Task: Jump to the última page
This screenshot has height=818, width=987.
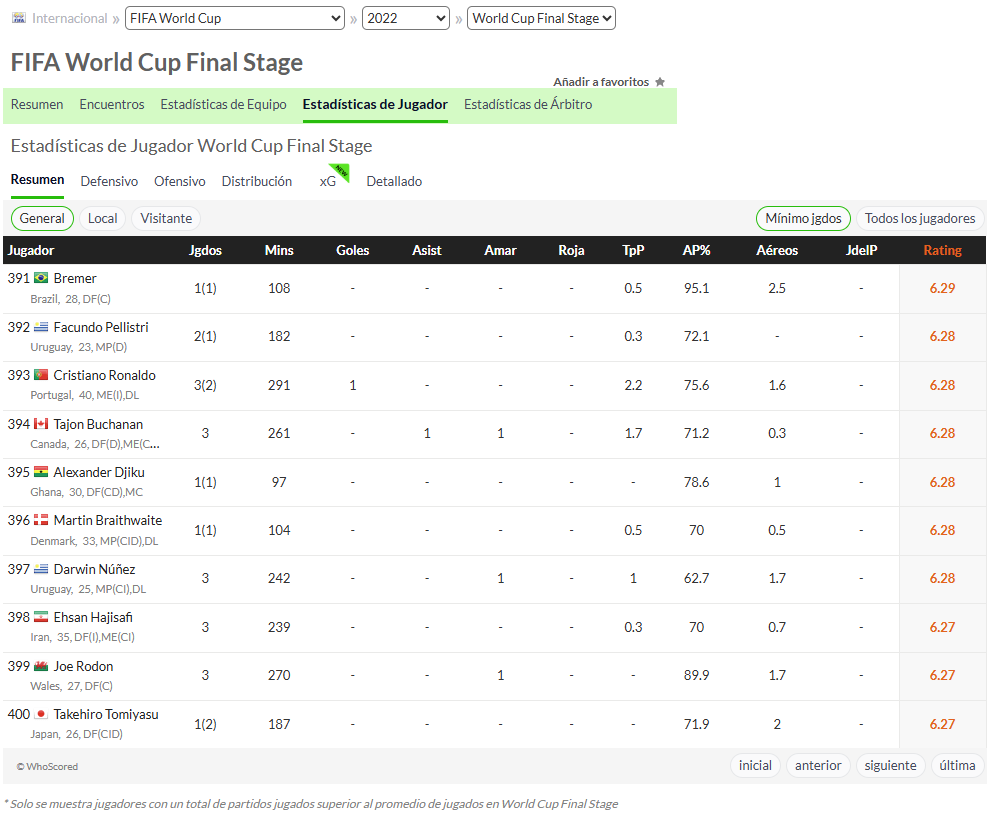Action: [x=957, y=766]
